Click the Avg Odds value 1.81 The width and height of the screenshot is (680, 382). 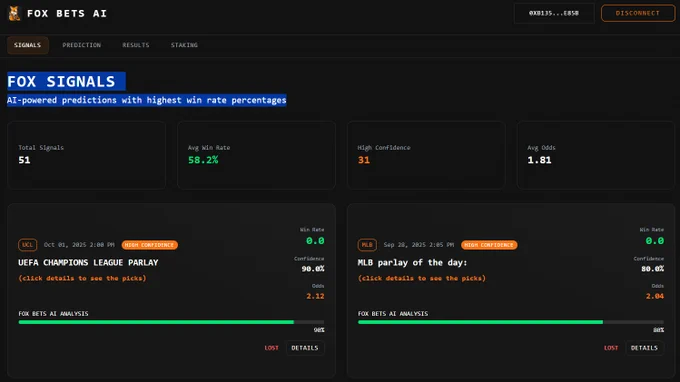(x=539, y=160)
